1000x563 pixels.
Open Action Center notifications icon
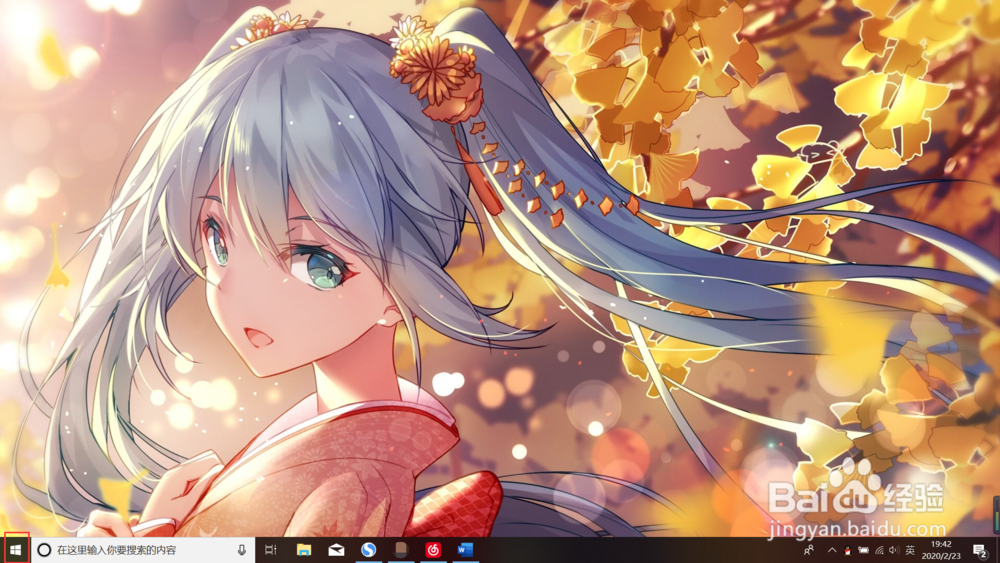coord(980,550)
